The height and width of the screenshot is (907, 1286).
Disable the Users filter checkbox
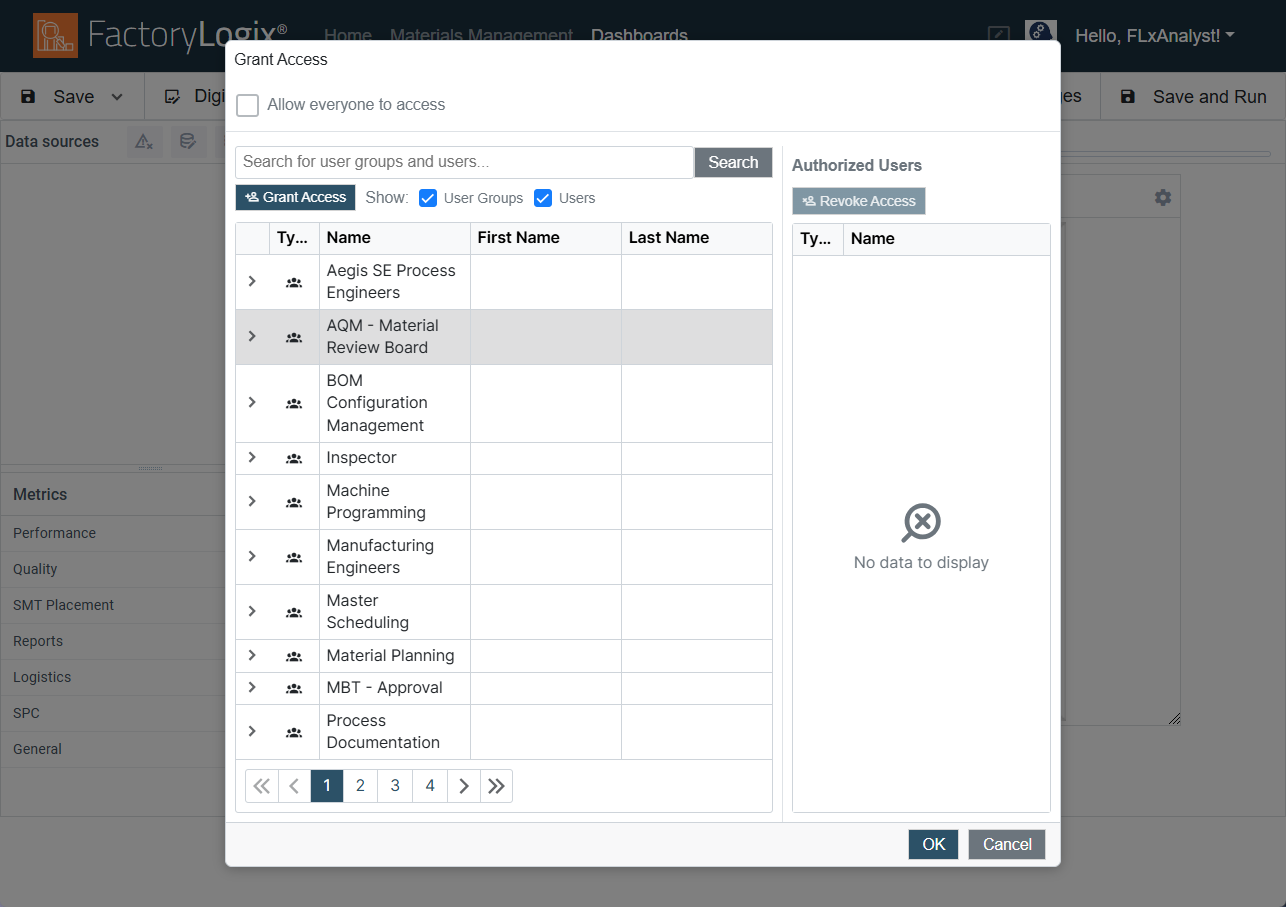[543, 198]
